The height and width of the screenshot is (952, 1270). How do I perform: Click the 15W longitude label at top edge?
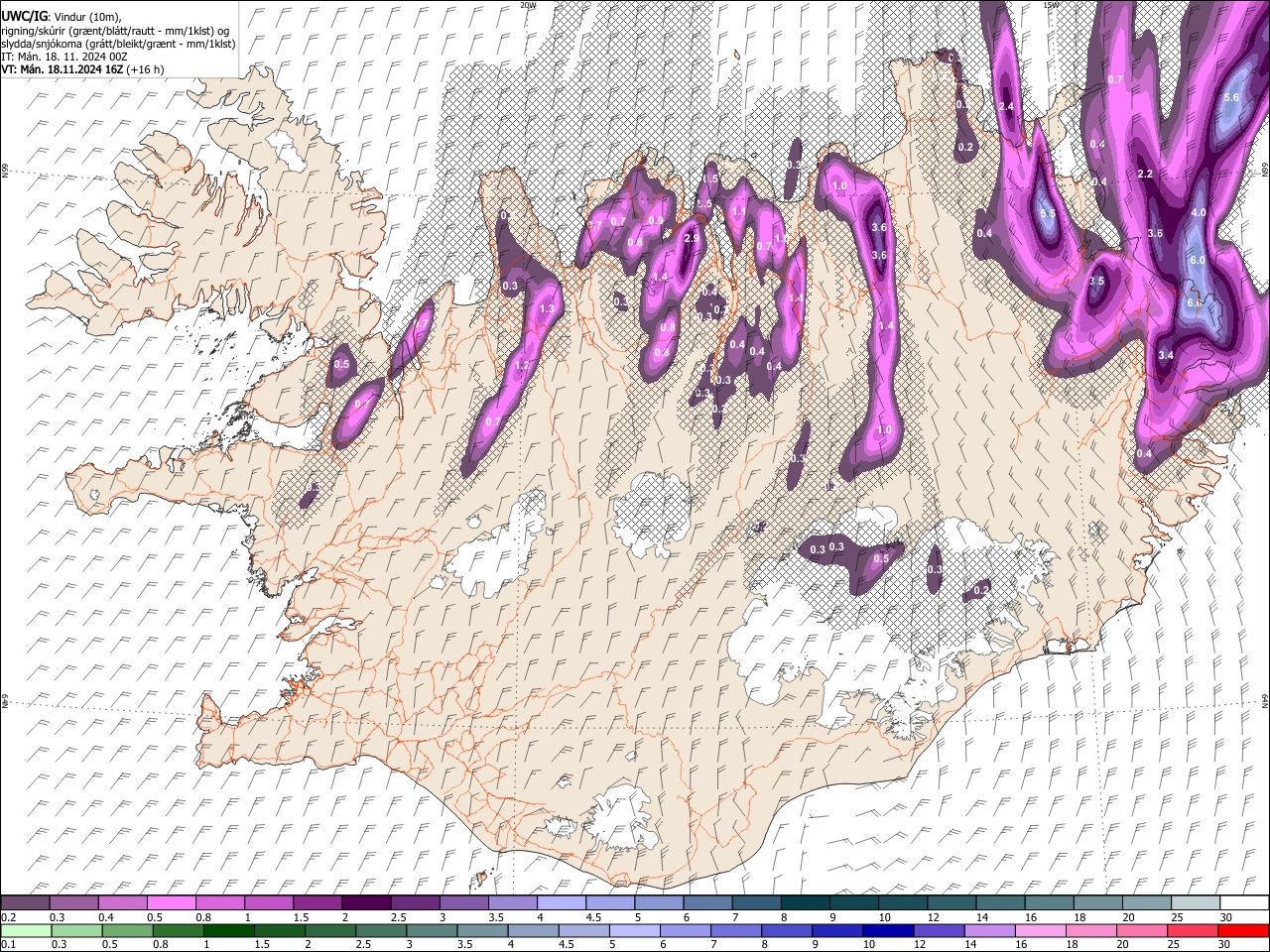(1051, 5)
